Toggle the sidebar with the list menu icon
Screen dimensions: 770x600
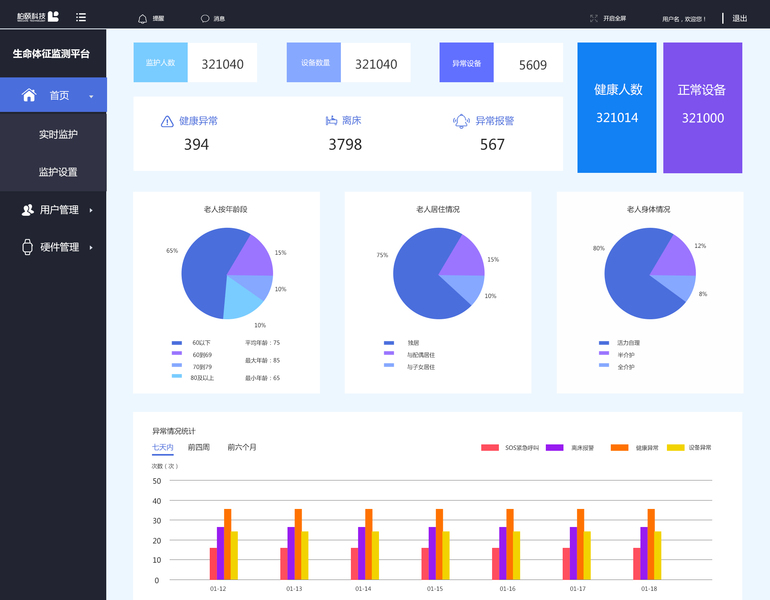click(x=81, y=17)
